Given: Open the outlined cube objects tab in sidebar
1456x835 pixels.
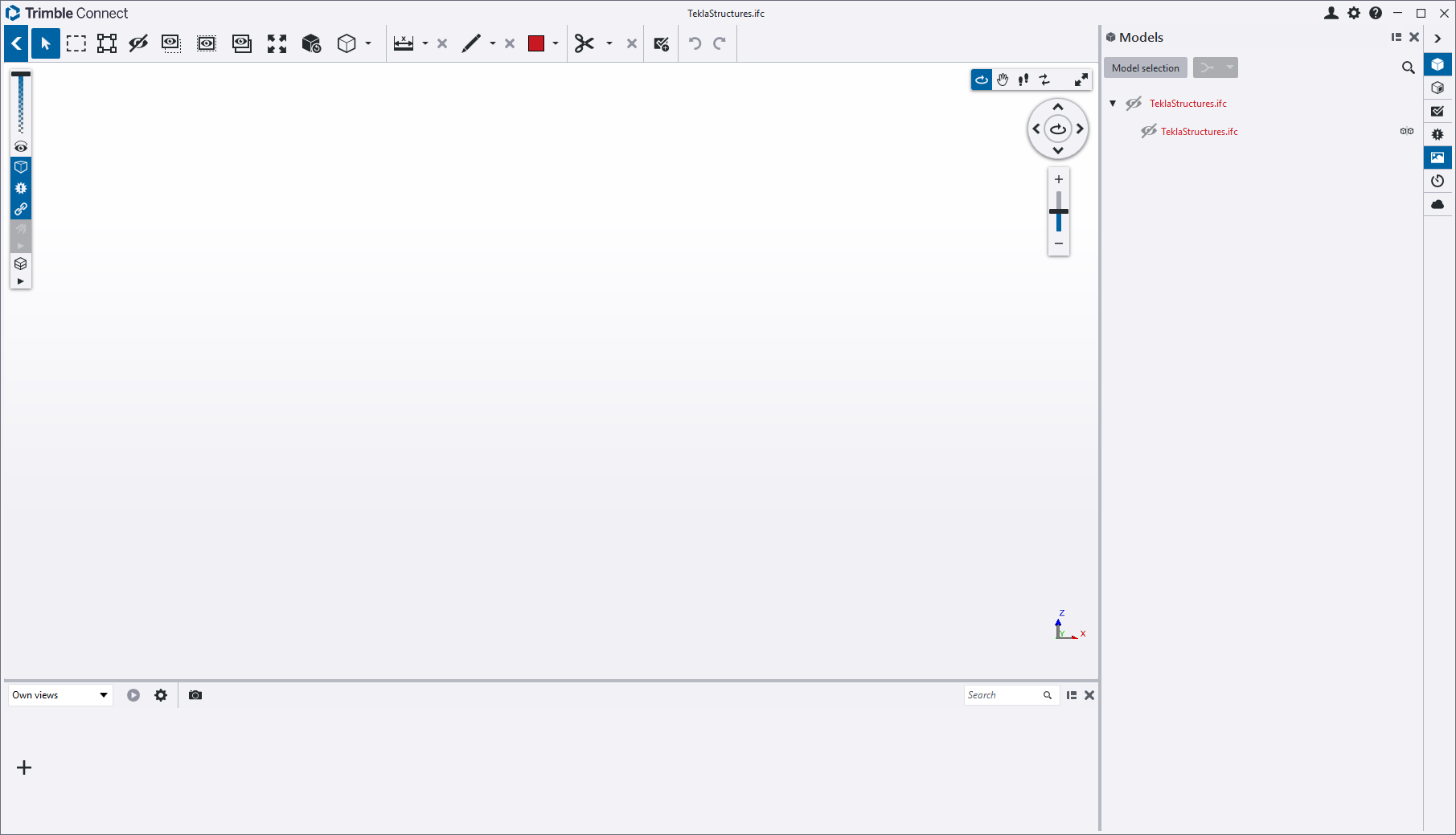Looking at the screenshot, I should tap(1438, 88).
